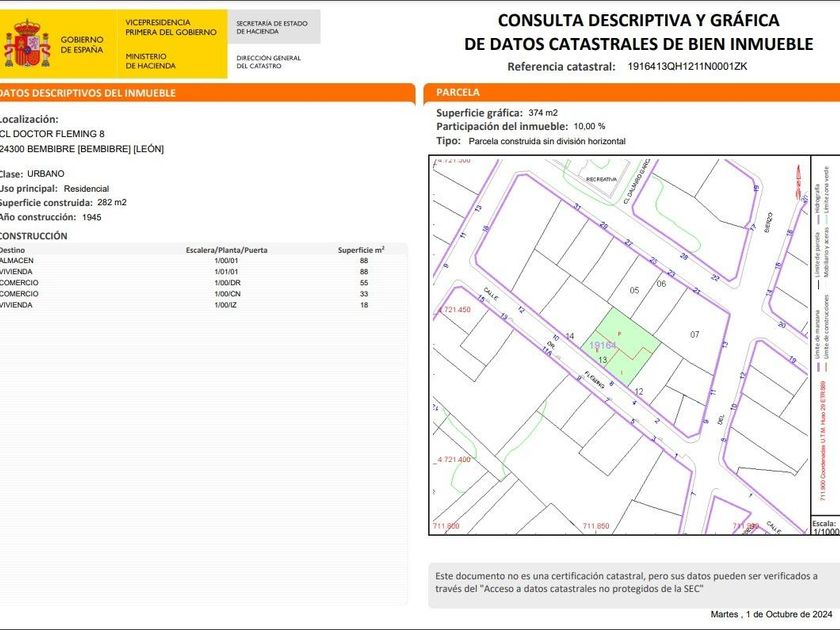Click surface value '33'

tap(364, 294)
